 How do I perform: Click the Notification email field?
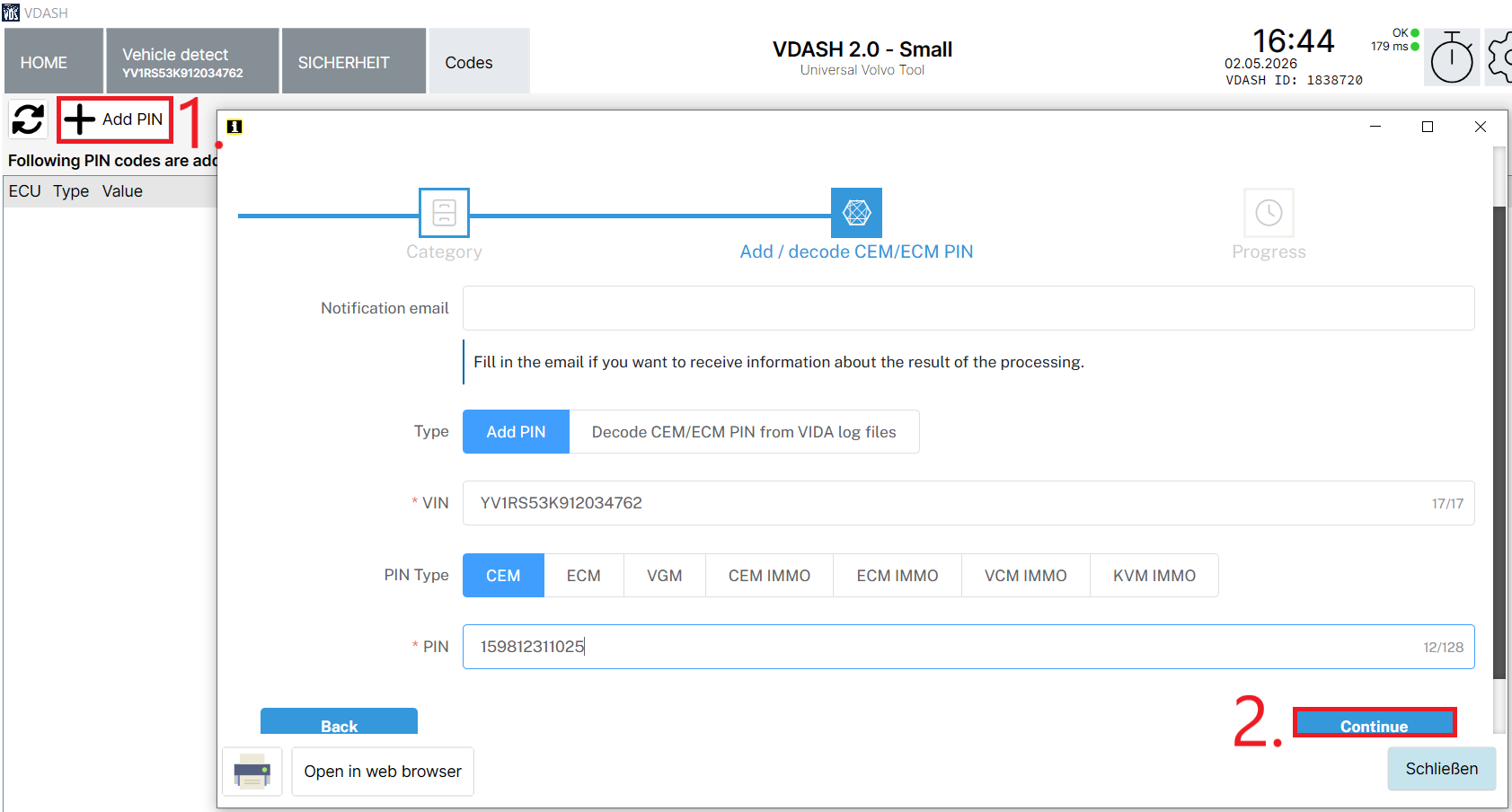tap(968, 308)
